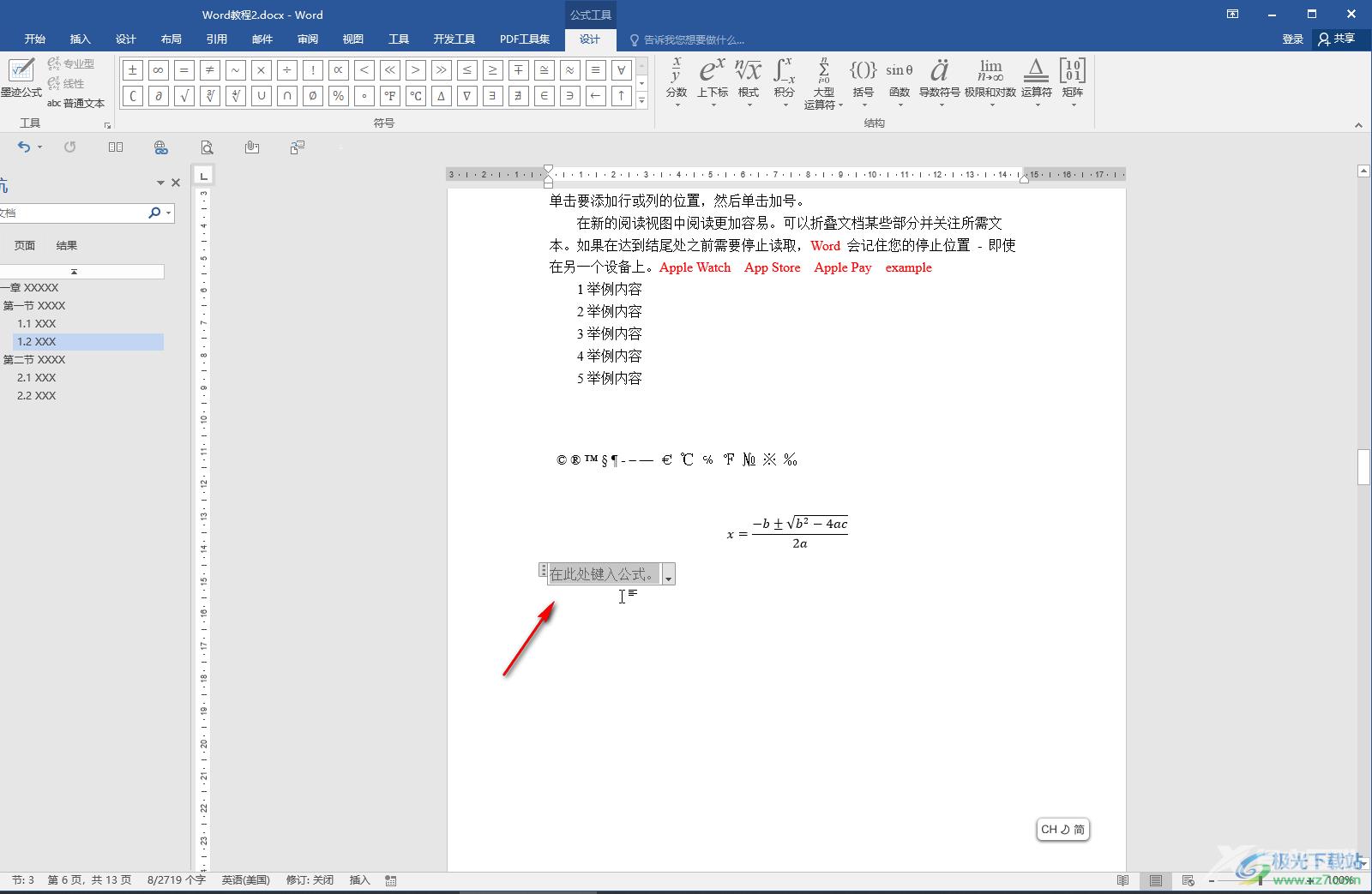Insert the empty set ∅ symbol
This screenshot has height=894, width=1372.
[x=312, y=96]
